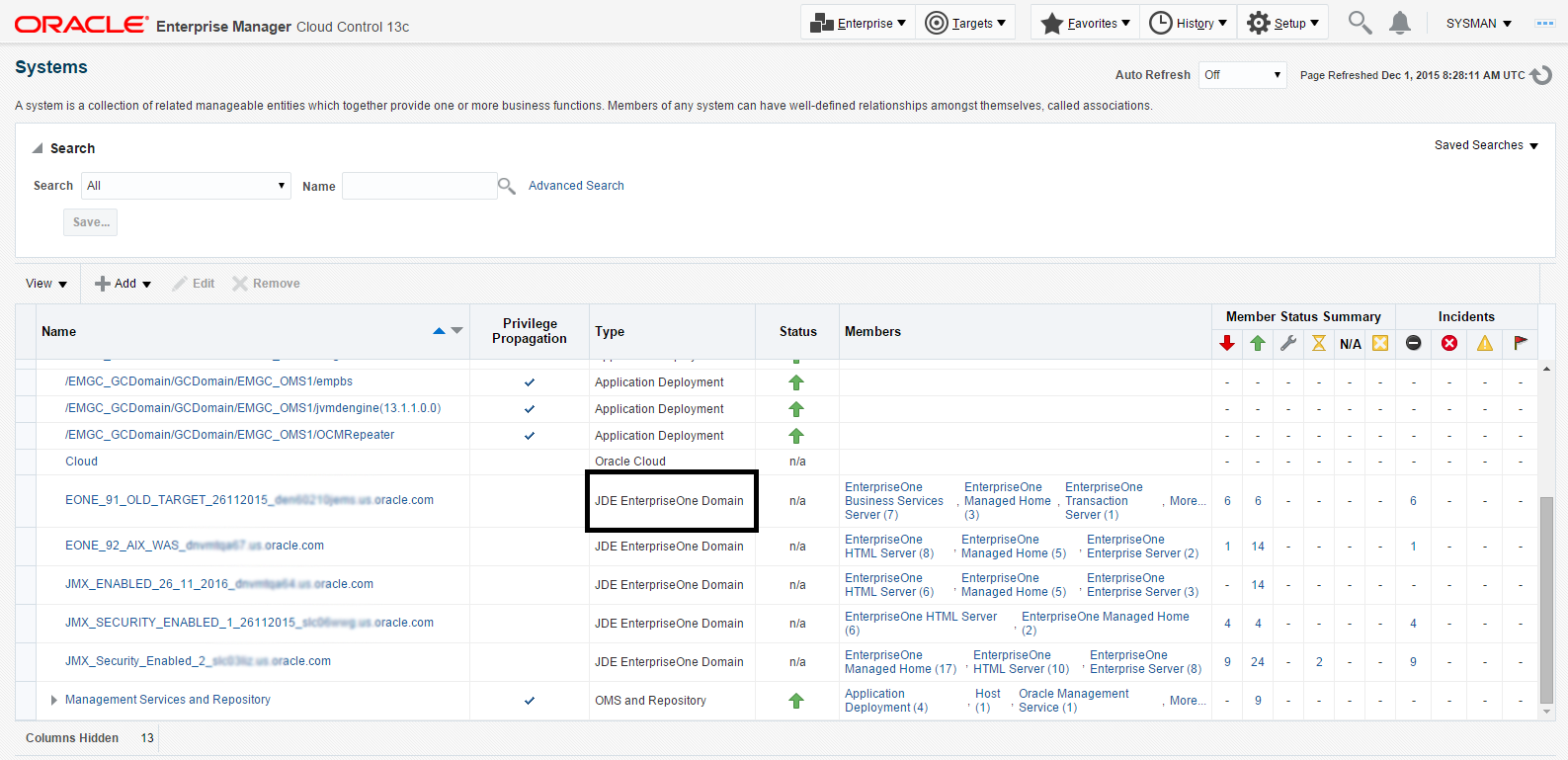Open EONE_92_AIX_WAS system link

pyautogui.click(x=195, y=546)
